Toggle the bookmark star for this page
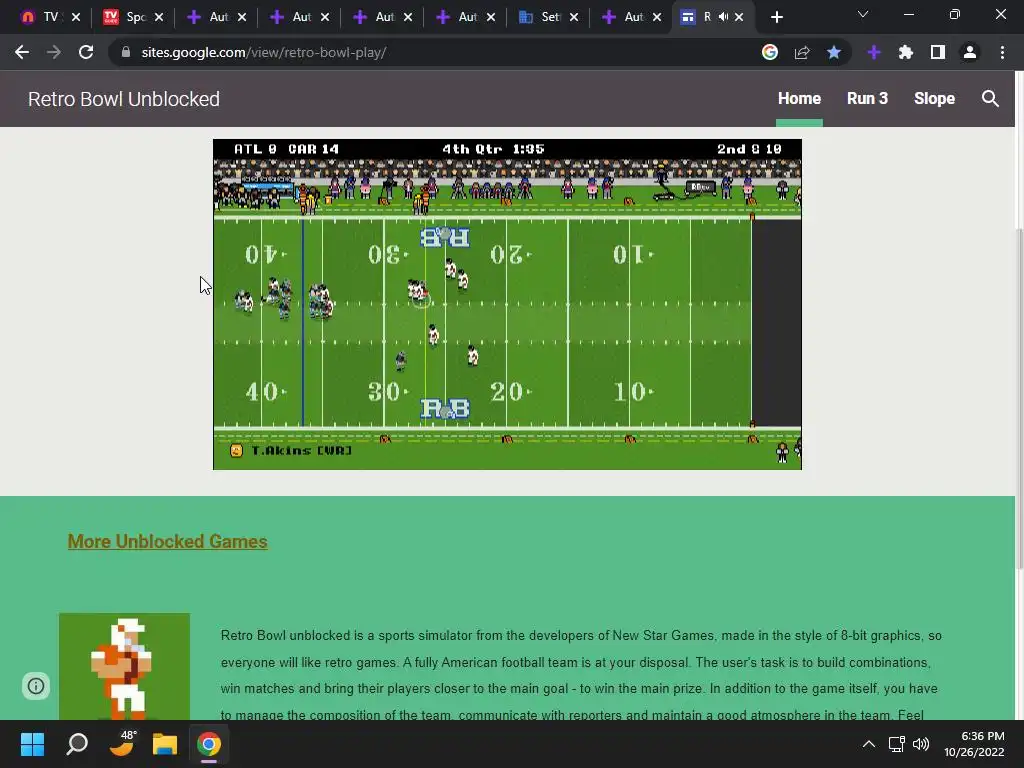1024x768 pixels. click(x=834, y=52)
